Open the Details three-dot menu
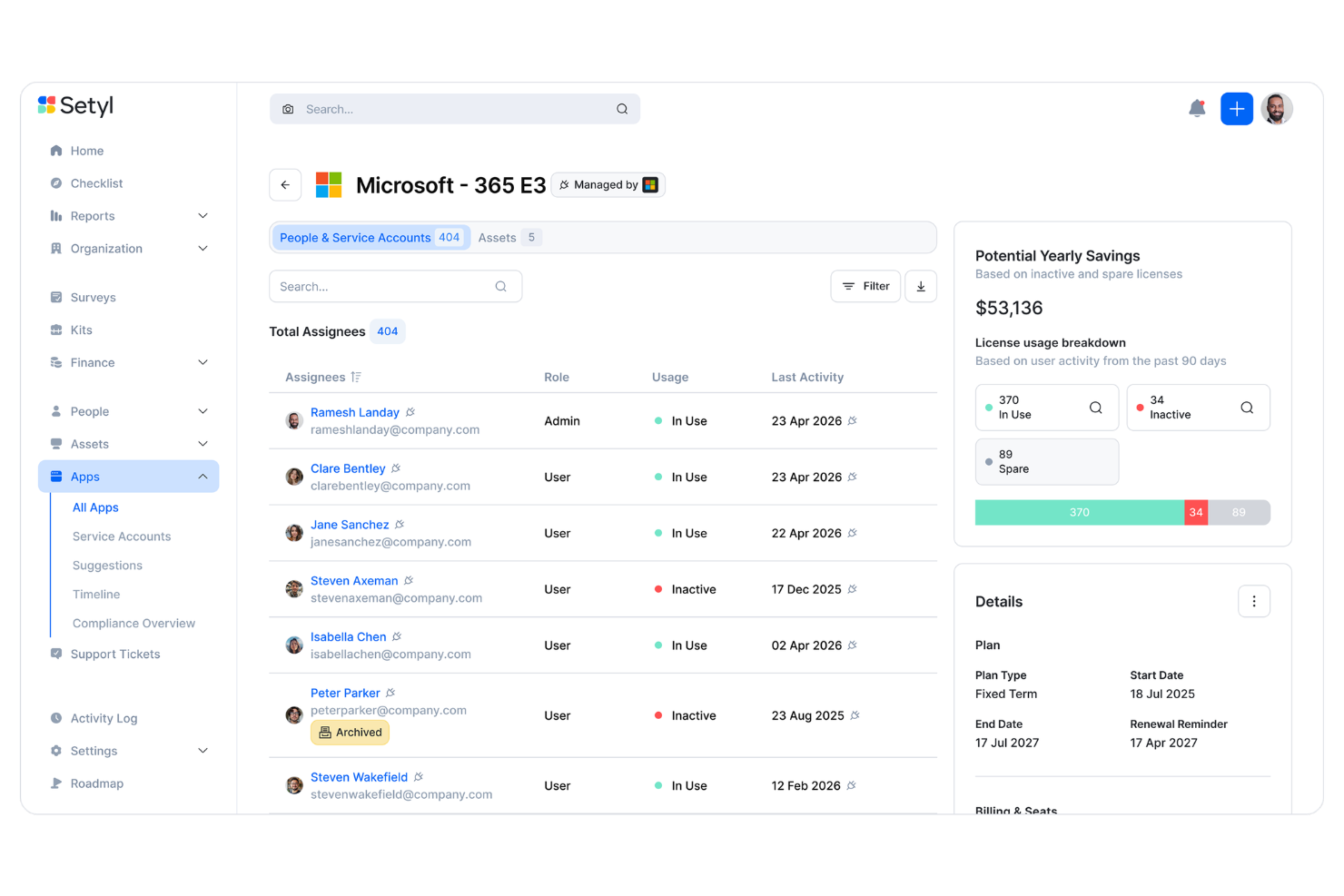This screenshot has width=1344, height=896. click(1254, 601)
